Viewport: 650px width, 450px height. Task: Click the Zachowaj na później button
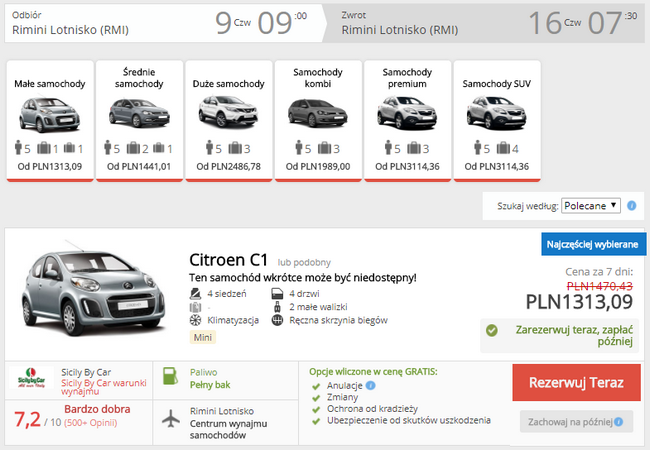click(x=576, y=422)
